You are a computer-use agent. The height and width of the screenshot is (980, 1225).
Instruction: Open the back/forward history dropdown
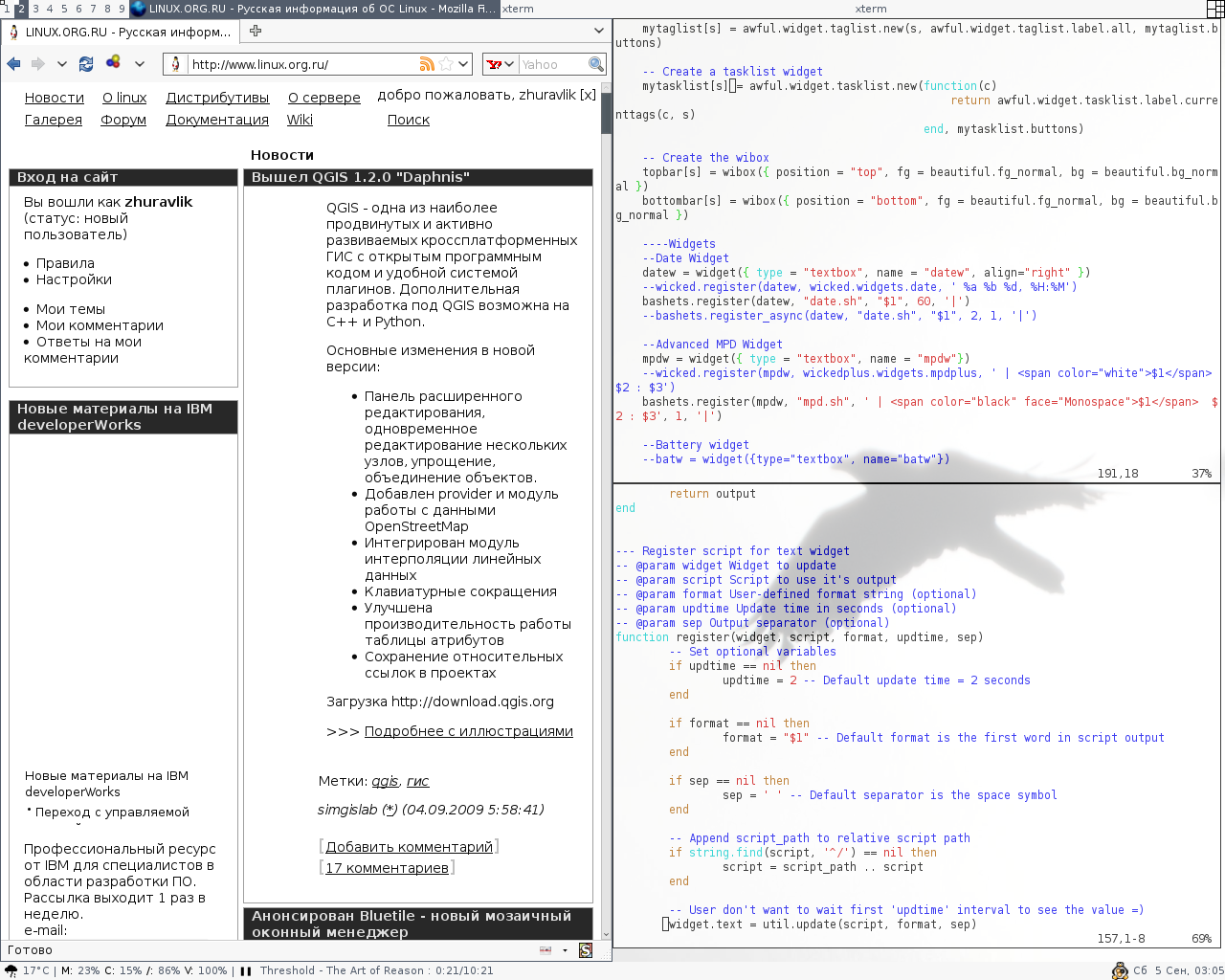pos(62,64)
